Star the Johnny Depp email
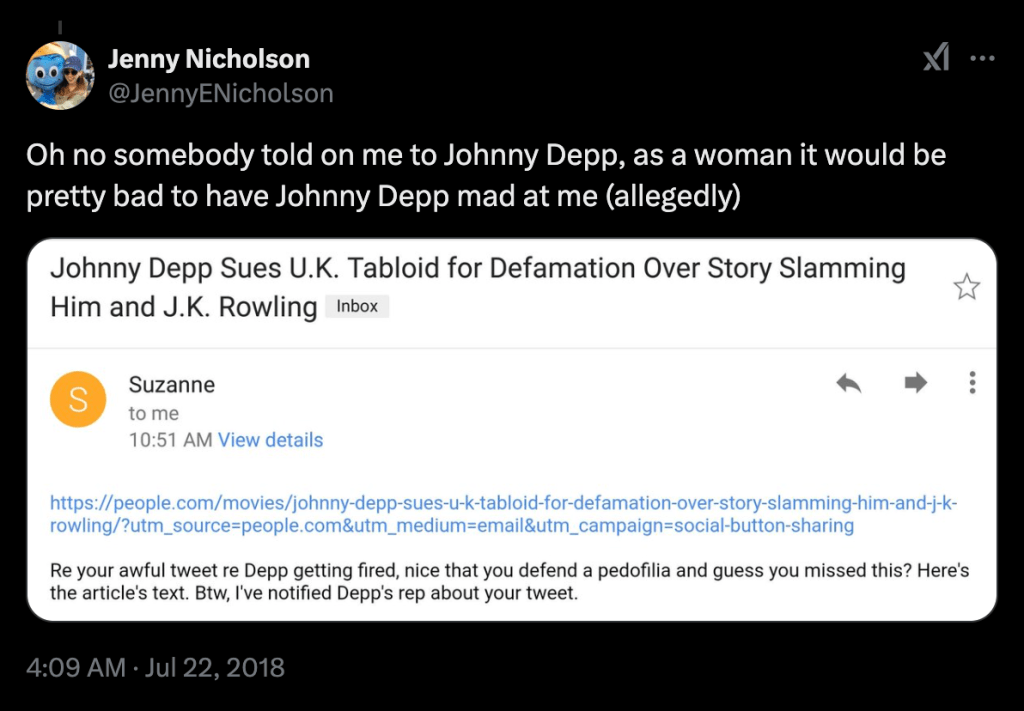This screenshot has height=711, width=1024. tap(966, 289)
